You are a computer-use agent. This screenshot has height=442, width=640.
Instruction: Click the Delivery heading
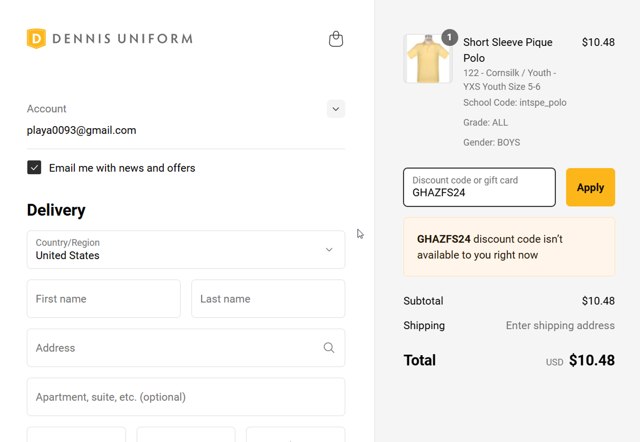pyautogui.click(x=56, y=210)
